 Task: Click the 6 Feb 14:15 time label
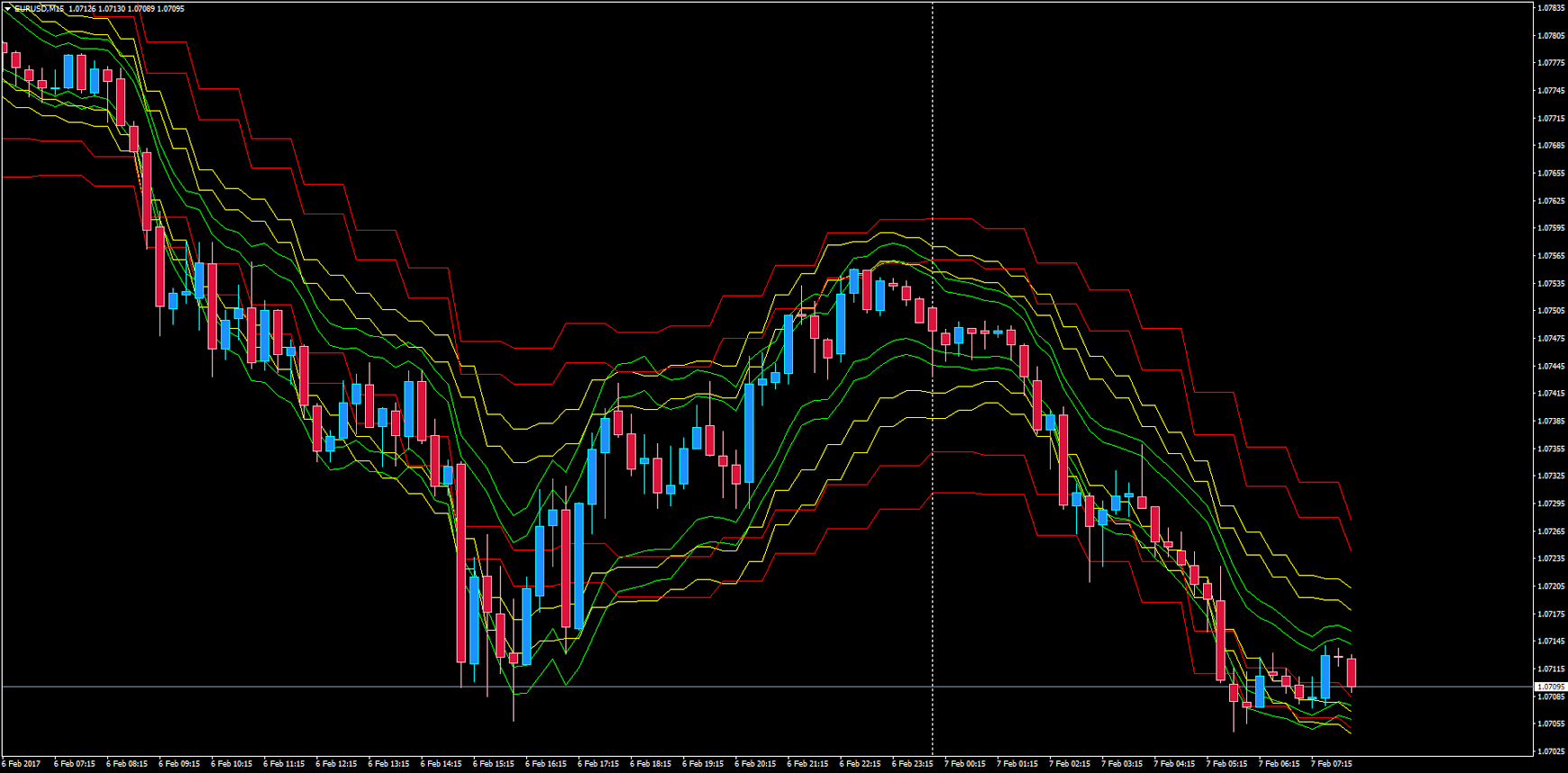441,764
